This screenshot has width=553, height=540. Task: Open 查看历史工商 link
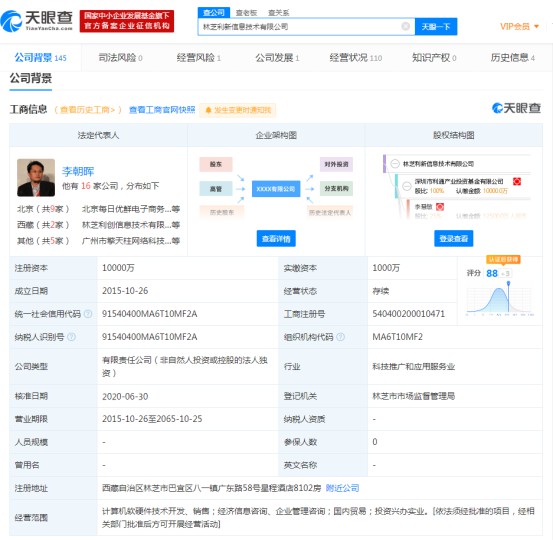(88, 110)
